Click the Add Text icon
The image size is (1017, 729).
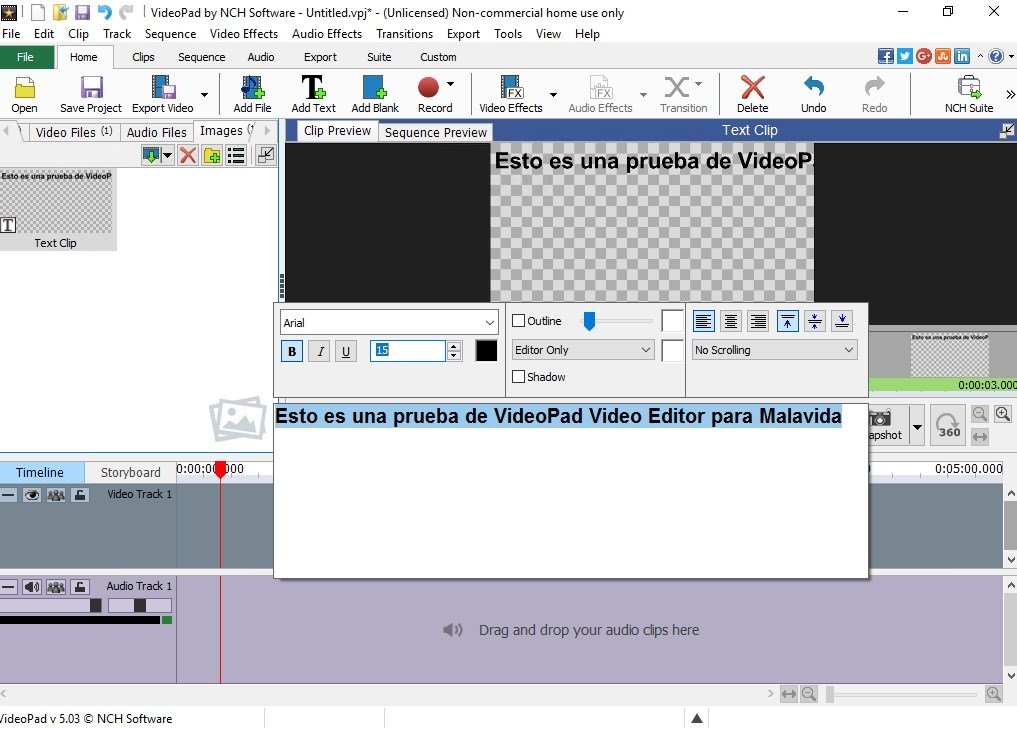pyautogui.click(x=313, y=94)
